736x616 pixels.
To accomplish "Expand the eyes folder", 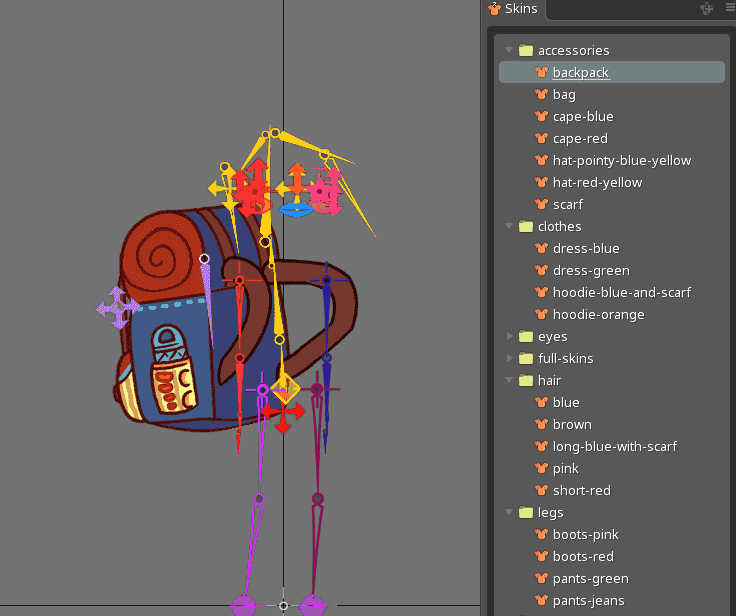I will (510, 337).
